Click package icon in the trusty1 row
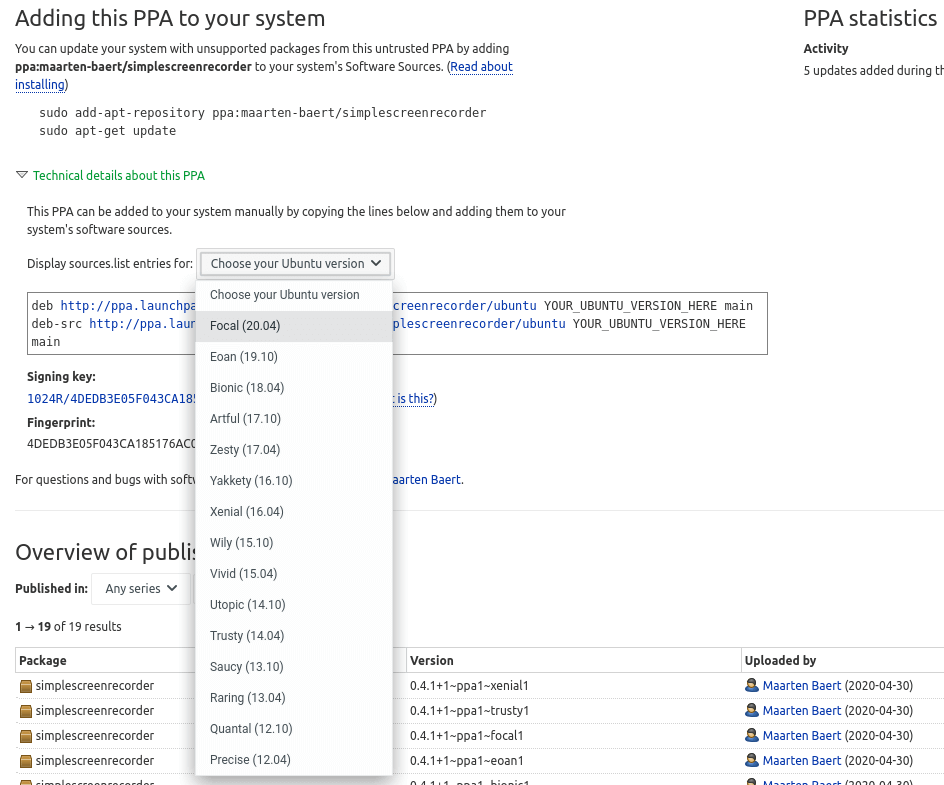This screenshot has width=944, height=785. tap(26, 711)
